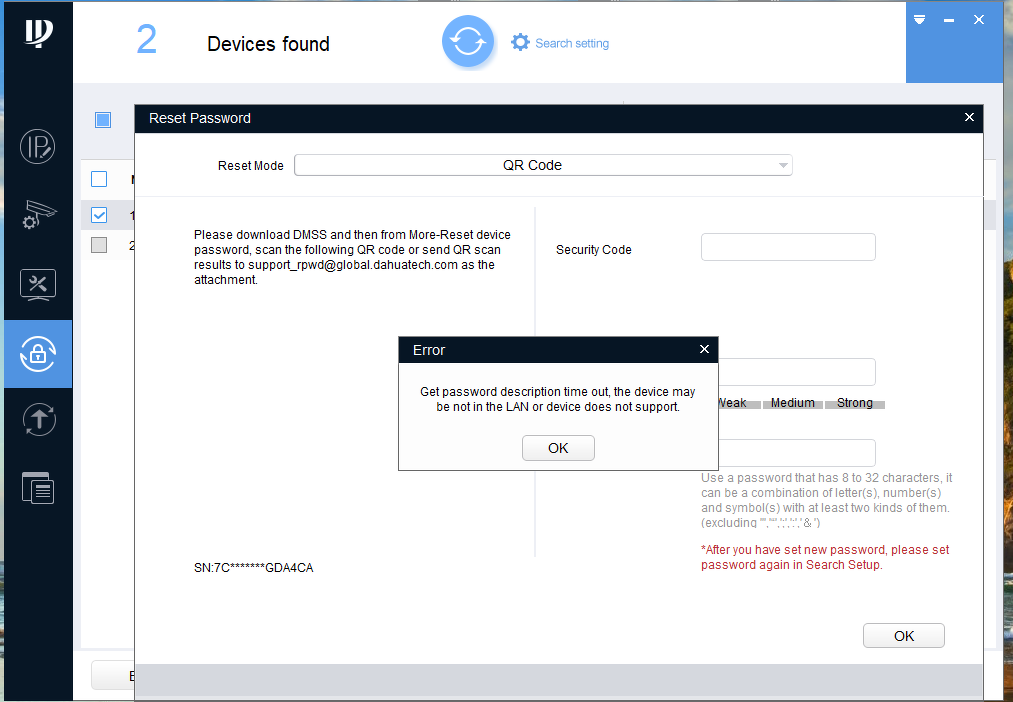The height and width of the screenshot is (702, 1013).
Task: Click the red password reminder note
Action: (x=825, y=557)
